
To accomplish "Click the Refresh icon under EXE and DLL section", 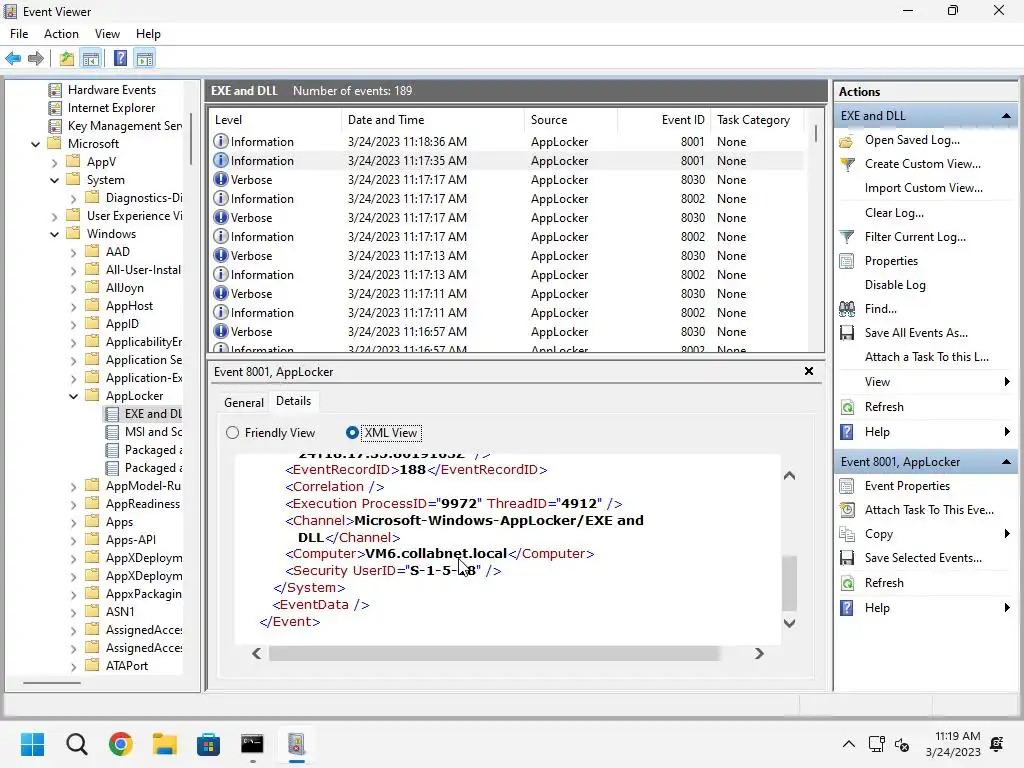I will (x=846, y=408).
